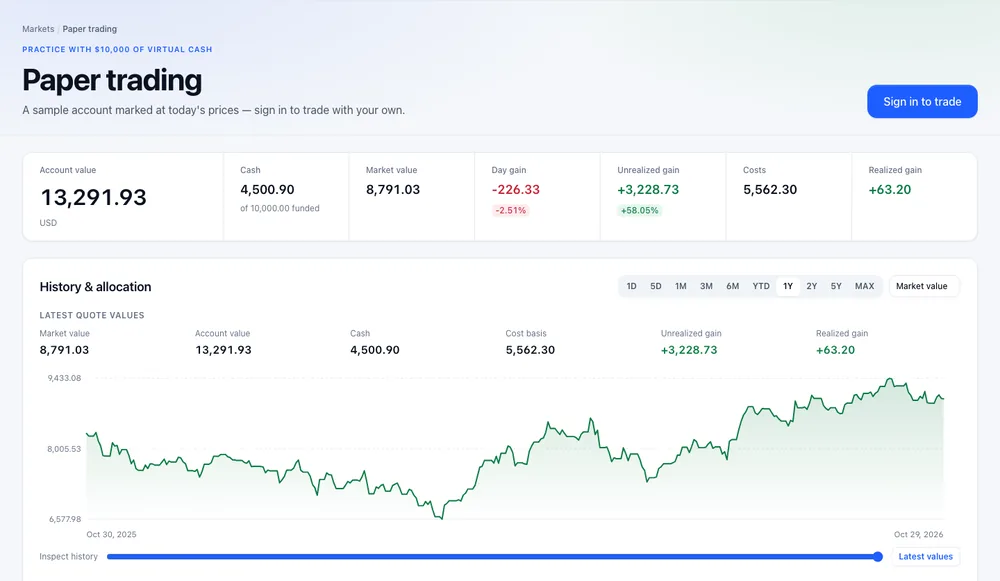
Task: Click the Cost basis 5,562.30 quote value
Action: pos(530,350)
